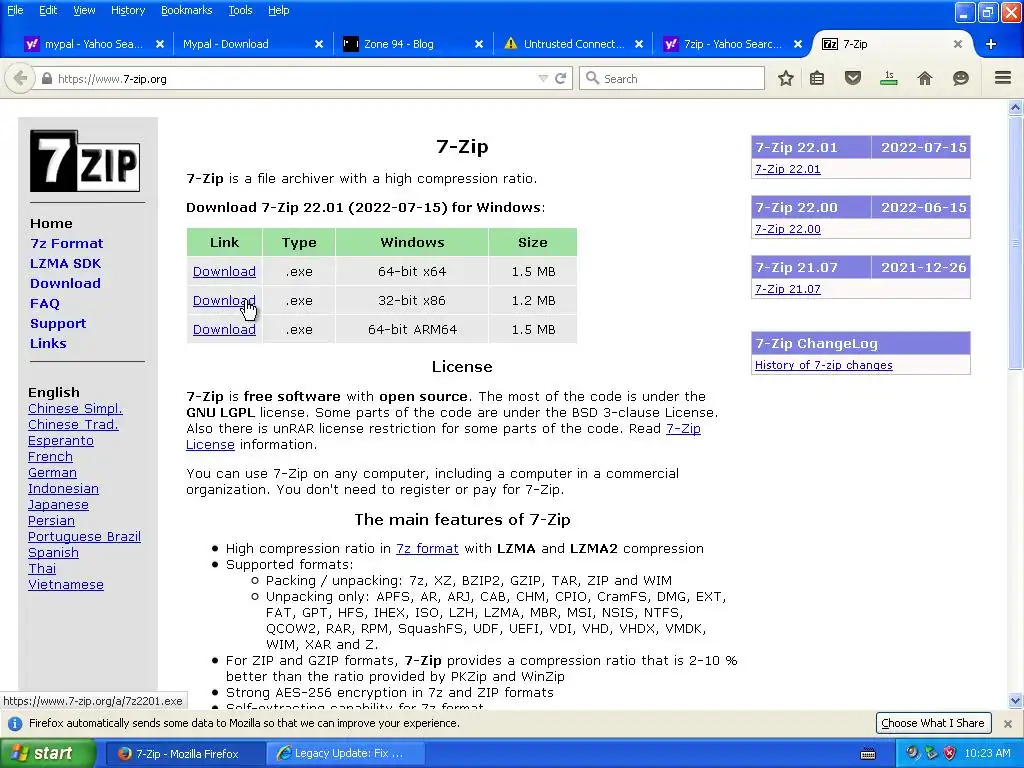Go to the Home page icon
1024x768 pixels.
coord(925,78)
